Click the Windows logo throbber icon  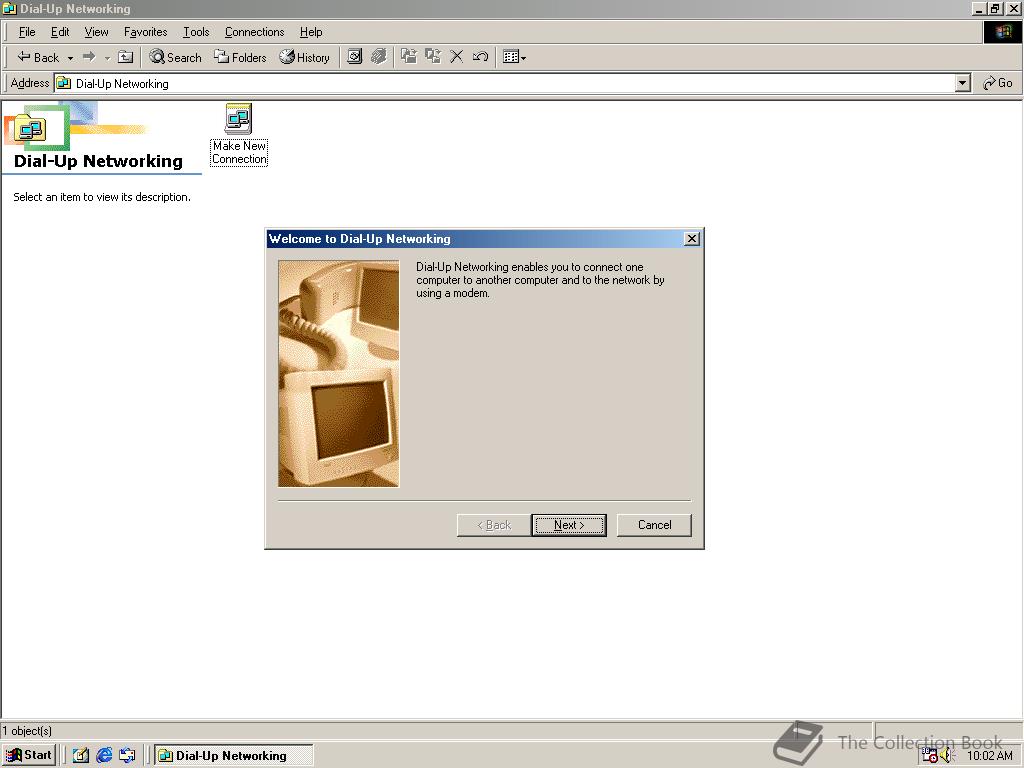coord(1002,32)
